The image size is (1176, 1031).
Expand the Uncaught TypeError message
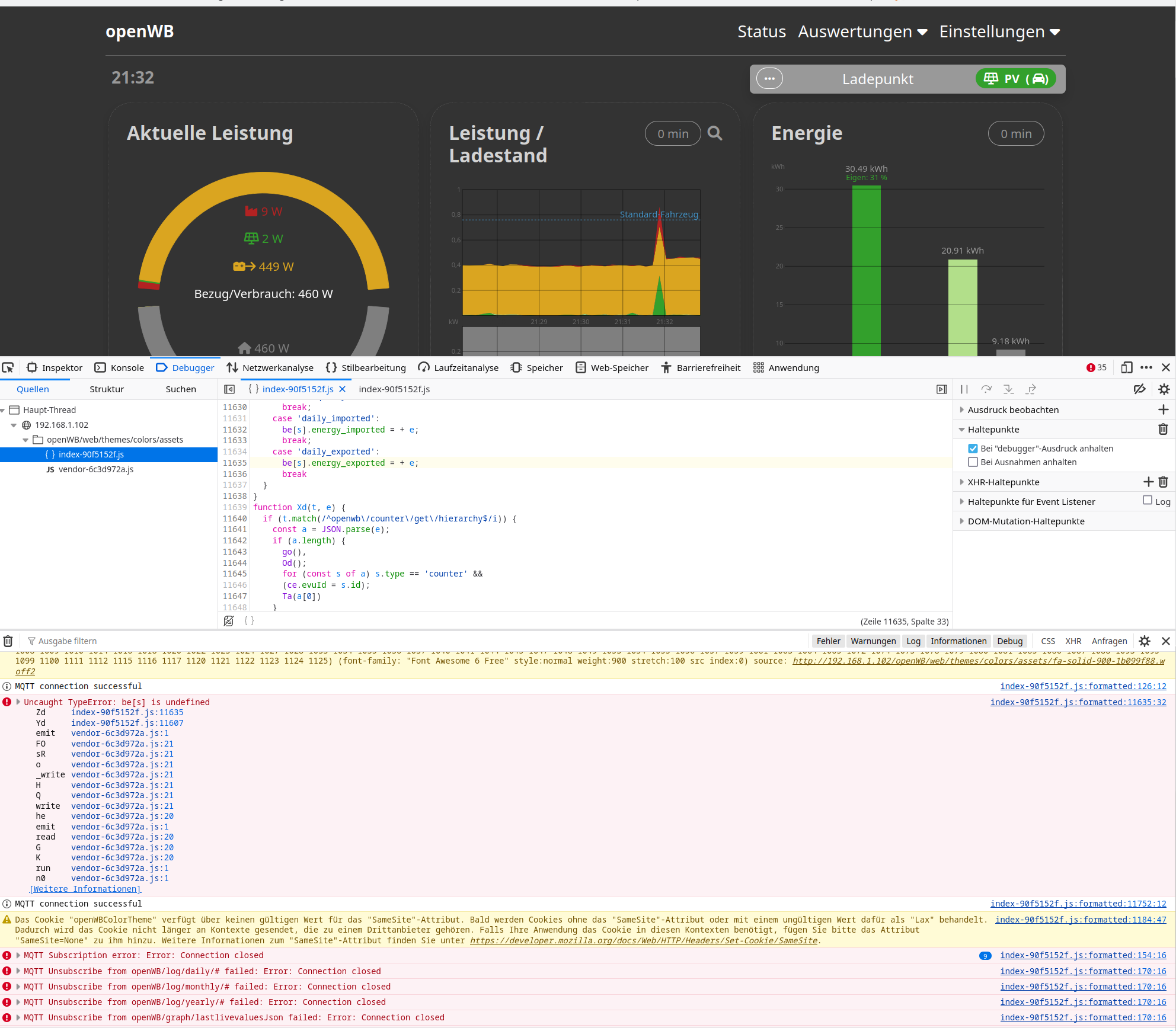(x=18, y=702)
